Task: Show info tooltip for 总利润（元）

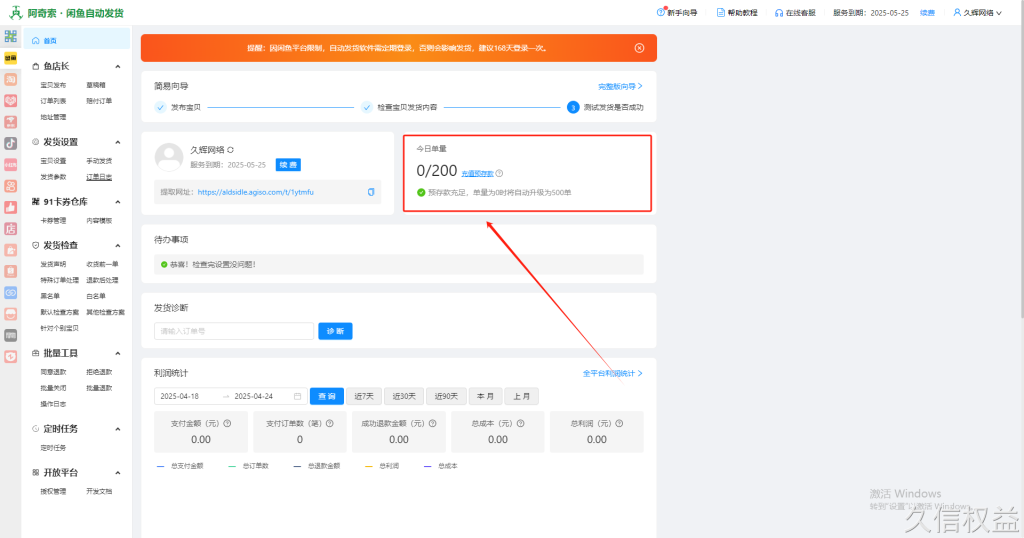Action: [619, 423]
